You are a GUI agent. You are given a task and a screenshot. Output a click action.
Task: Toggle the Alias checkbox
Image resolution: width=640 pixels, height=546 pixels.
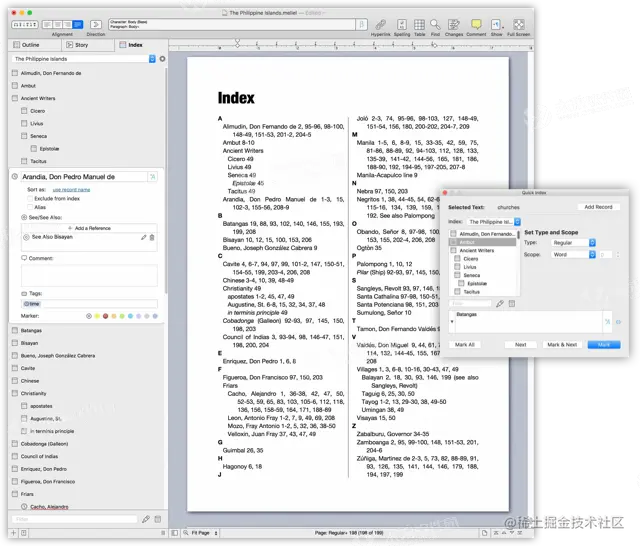pos(30,207)
